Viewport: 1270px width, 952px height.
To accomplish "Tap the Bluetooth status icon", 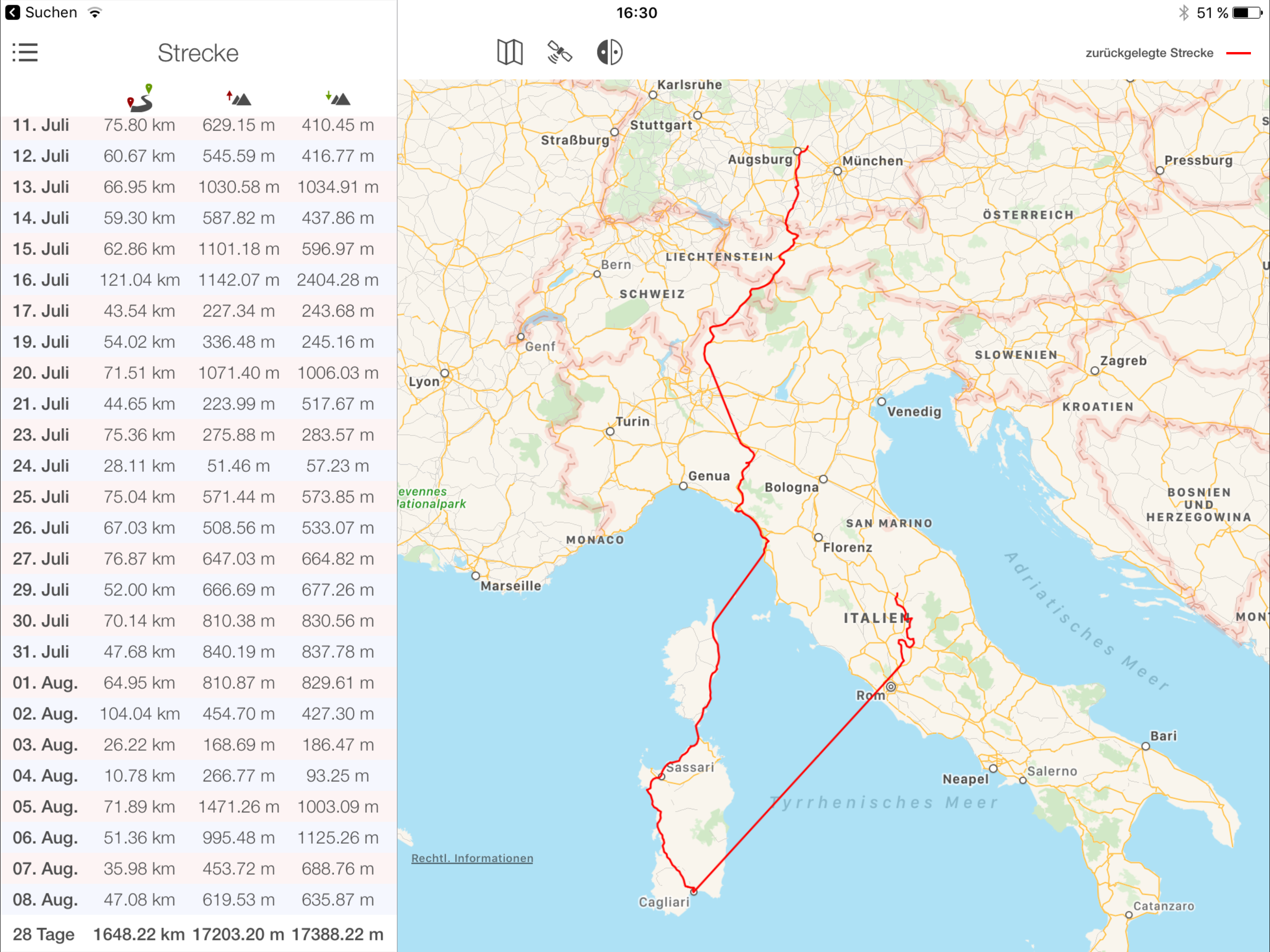I will [x=1184, y=13].
